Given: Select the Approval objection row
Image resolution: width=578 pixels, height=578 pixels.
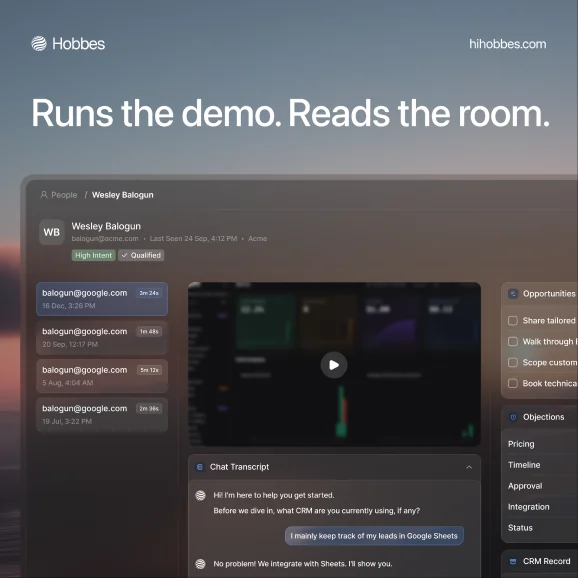Looking at the screenshot, I should [x=540, y=486].
